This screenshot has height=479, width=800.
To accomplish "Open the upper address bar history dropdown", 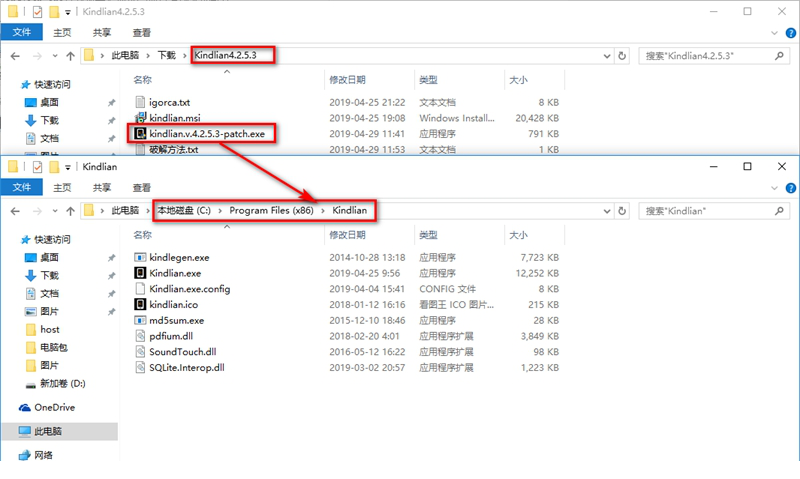I will (x=607, y=56).
